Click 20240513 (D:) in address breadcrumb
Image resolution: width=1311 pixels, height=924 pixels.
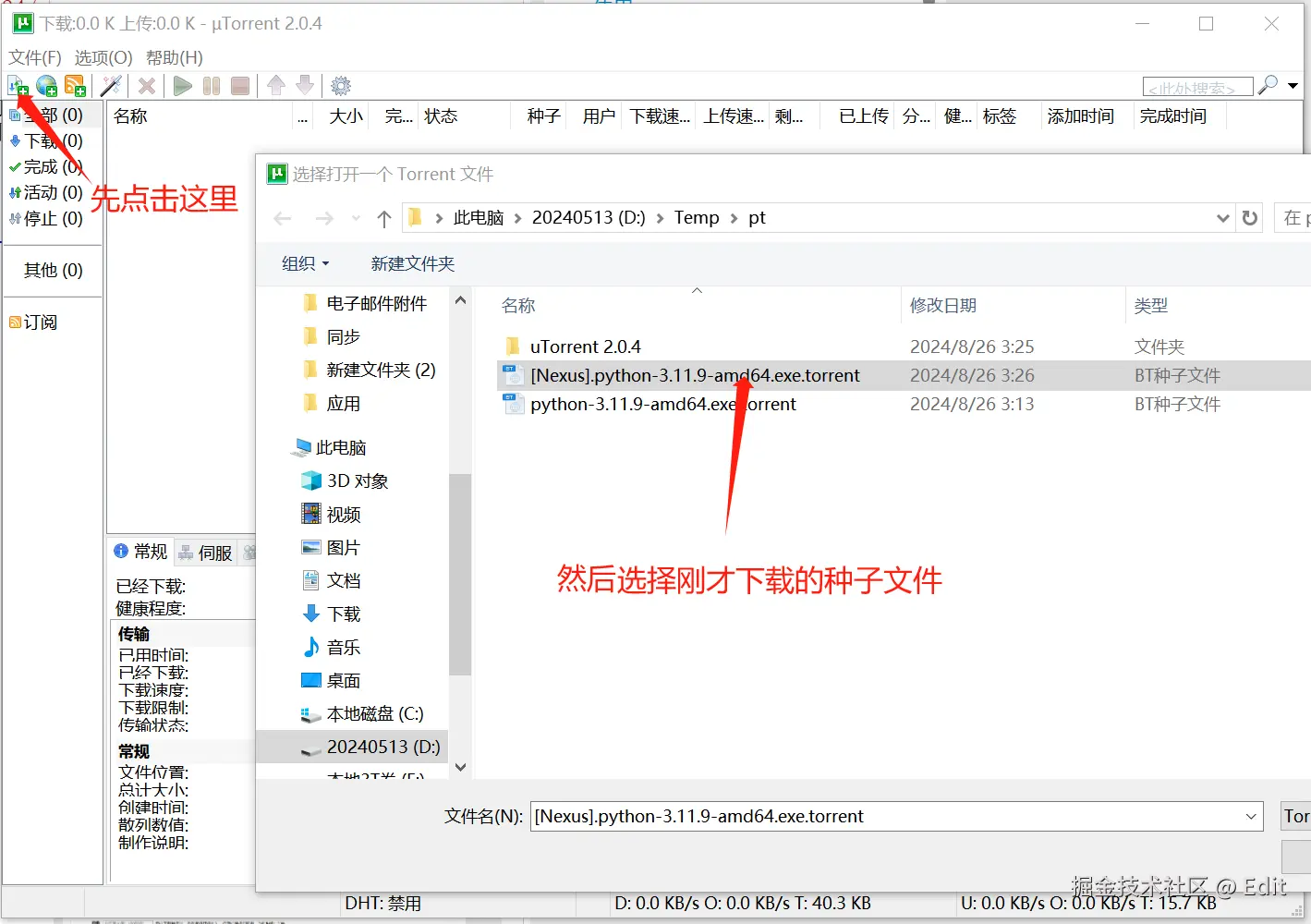click(589, 218)
